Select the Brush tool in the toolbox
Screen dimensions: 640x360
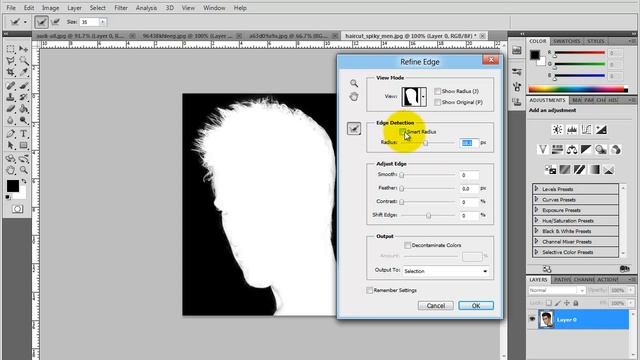(24, 86)
